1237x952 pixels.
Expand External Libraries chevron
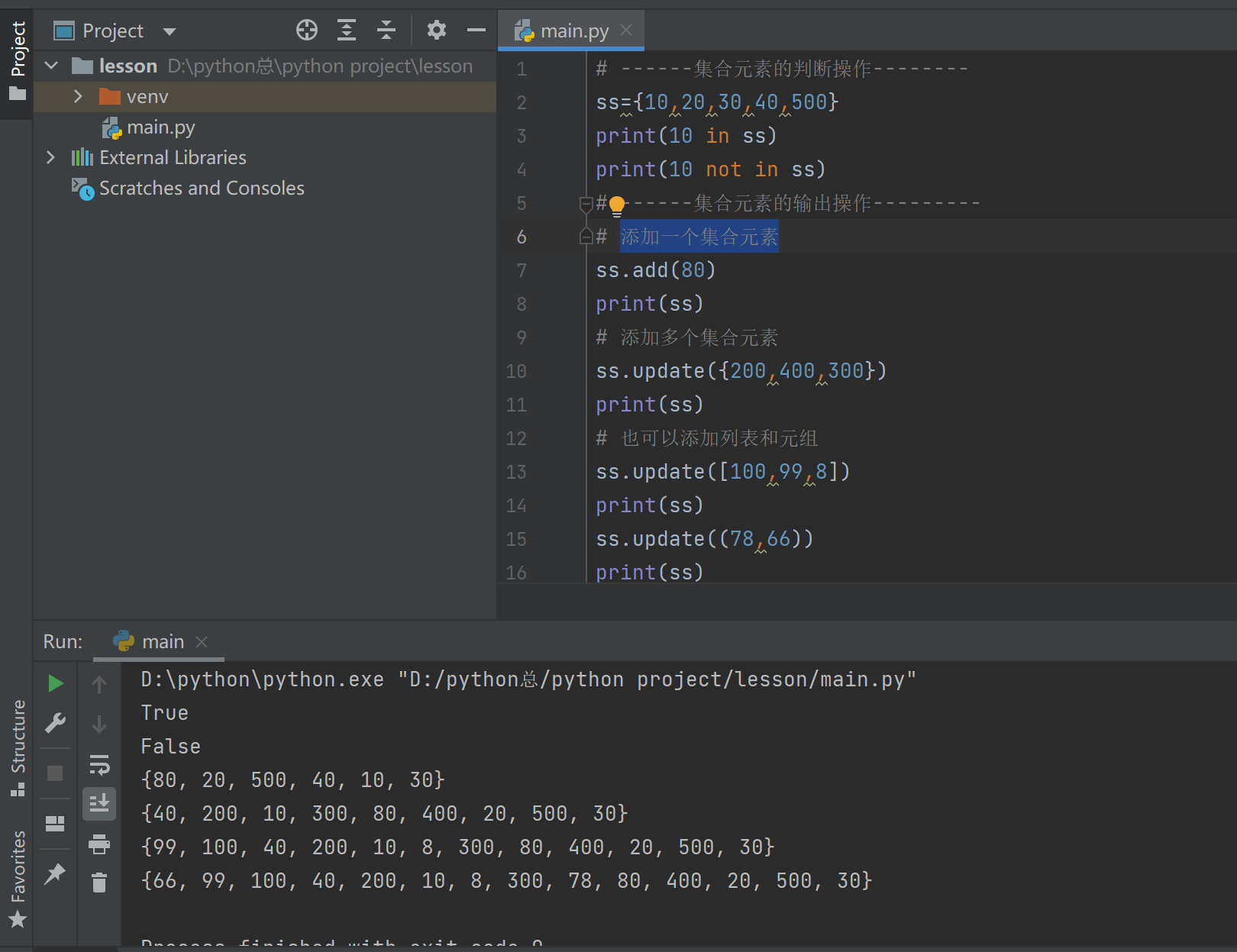[51, 157]
